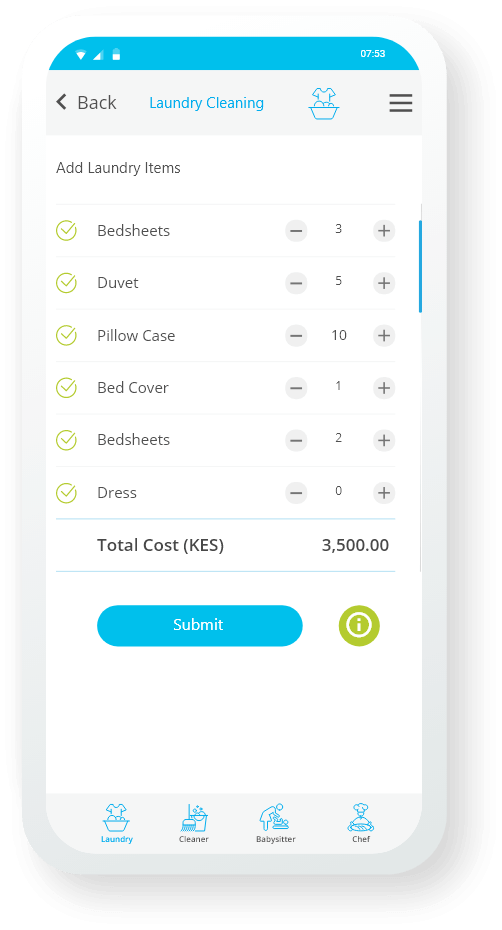Click the green info icon
Viewport: 502px width, 930px height.
(359, 625)
